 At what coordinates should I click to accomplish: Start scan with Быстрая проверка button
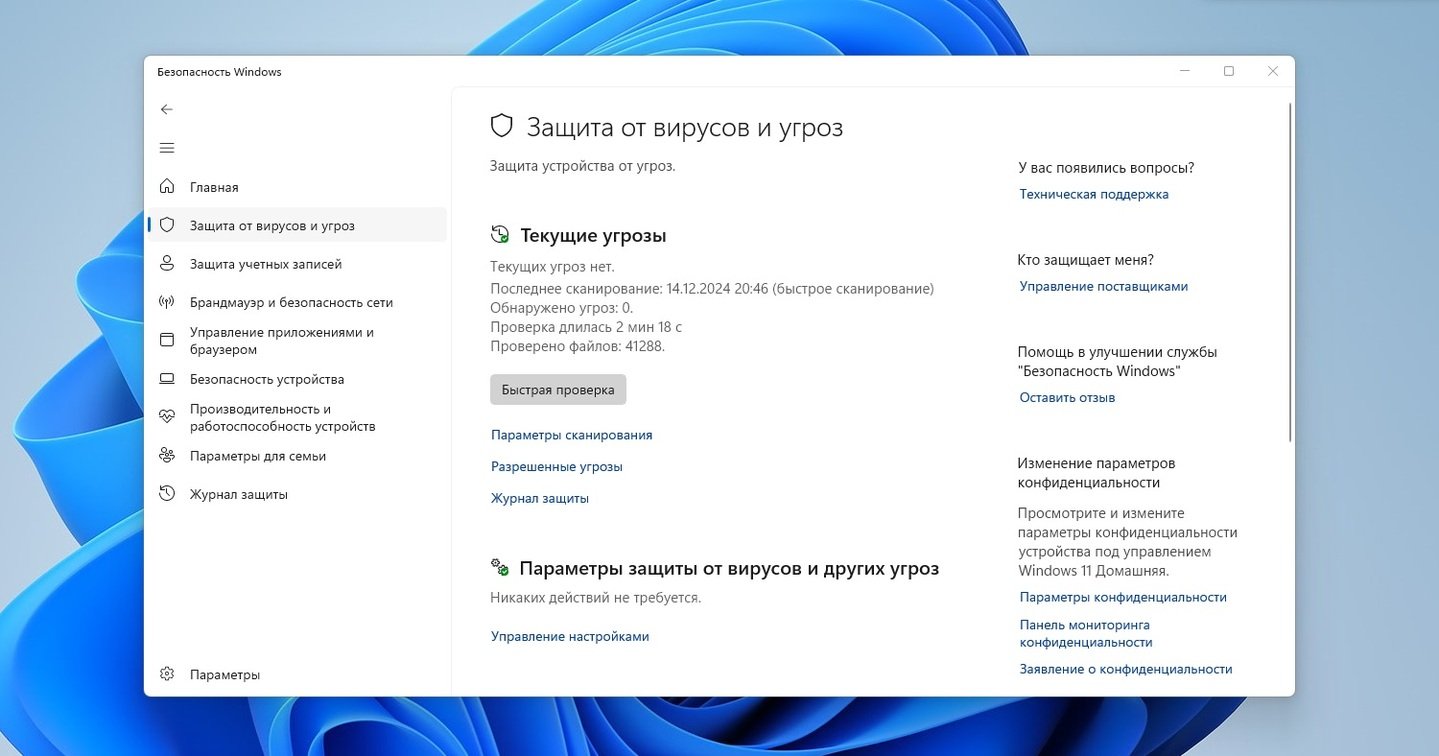click(558, 390)
